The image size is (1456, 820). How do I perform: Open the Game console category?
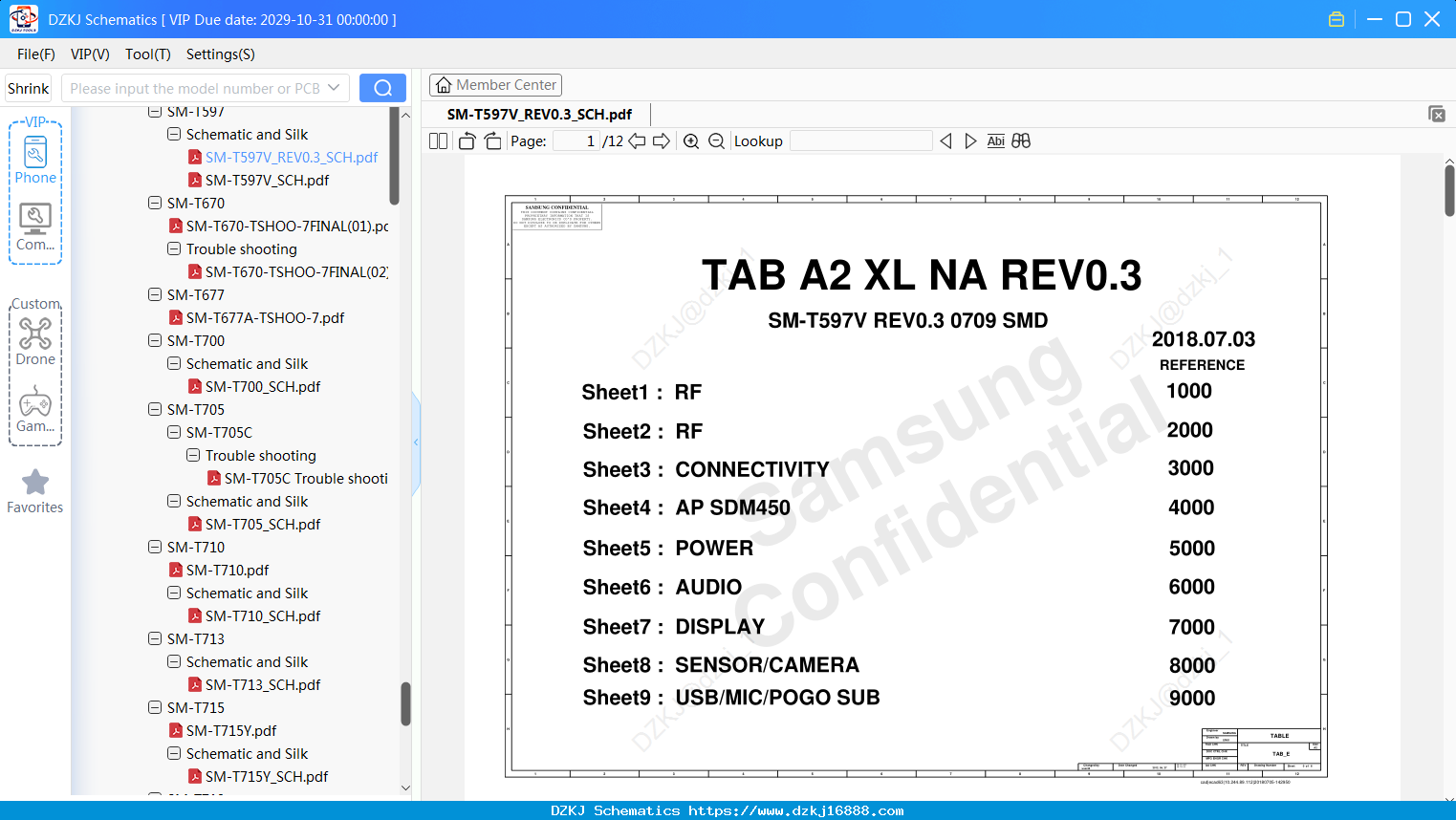35,409
